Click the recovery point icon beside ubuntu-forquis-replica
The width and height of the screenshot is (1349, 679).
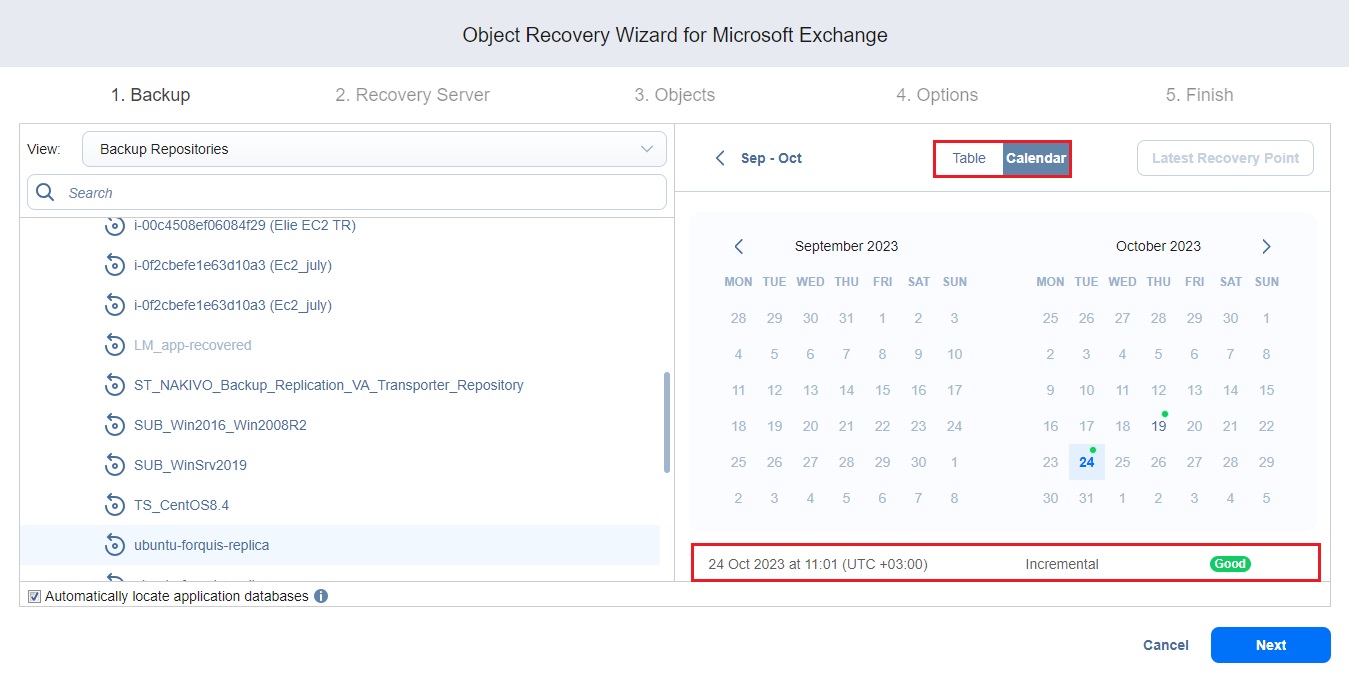point(114,545)
